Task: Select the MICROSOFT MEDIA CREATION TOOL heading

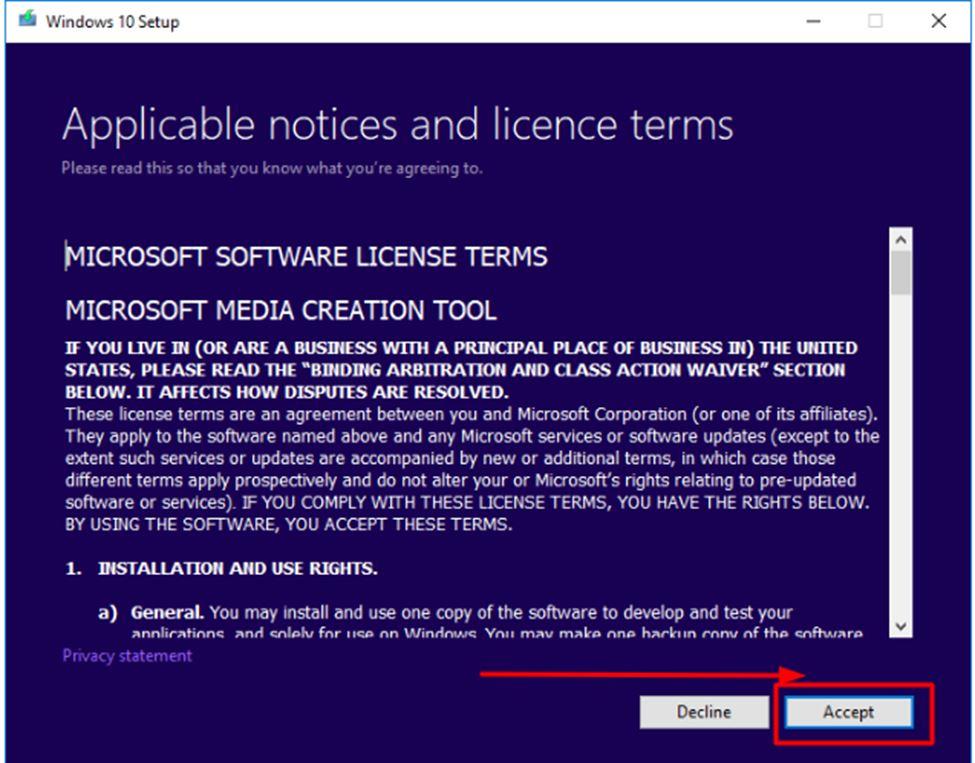Action: [x=280, y=310]
